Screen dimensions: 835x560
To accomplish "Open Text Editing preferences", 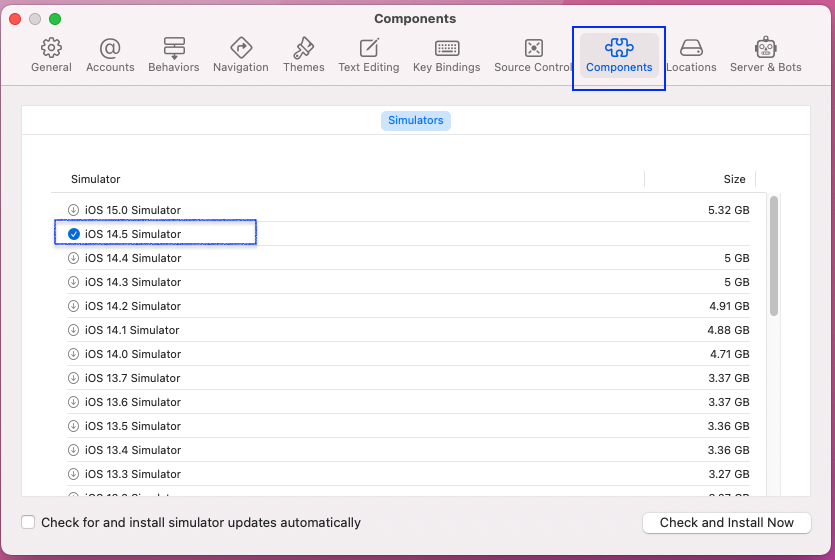I will [369, 55].
